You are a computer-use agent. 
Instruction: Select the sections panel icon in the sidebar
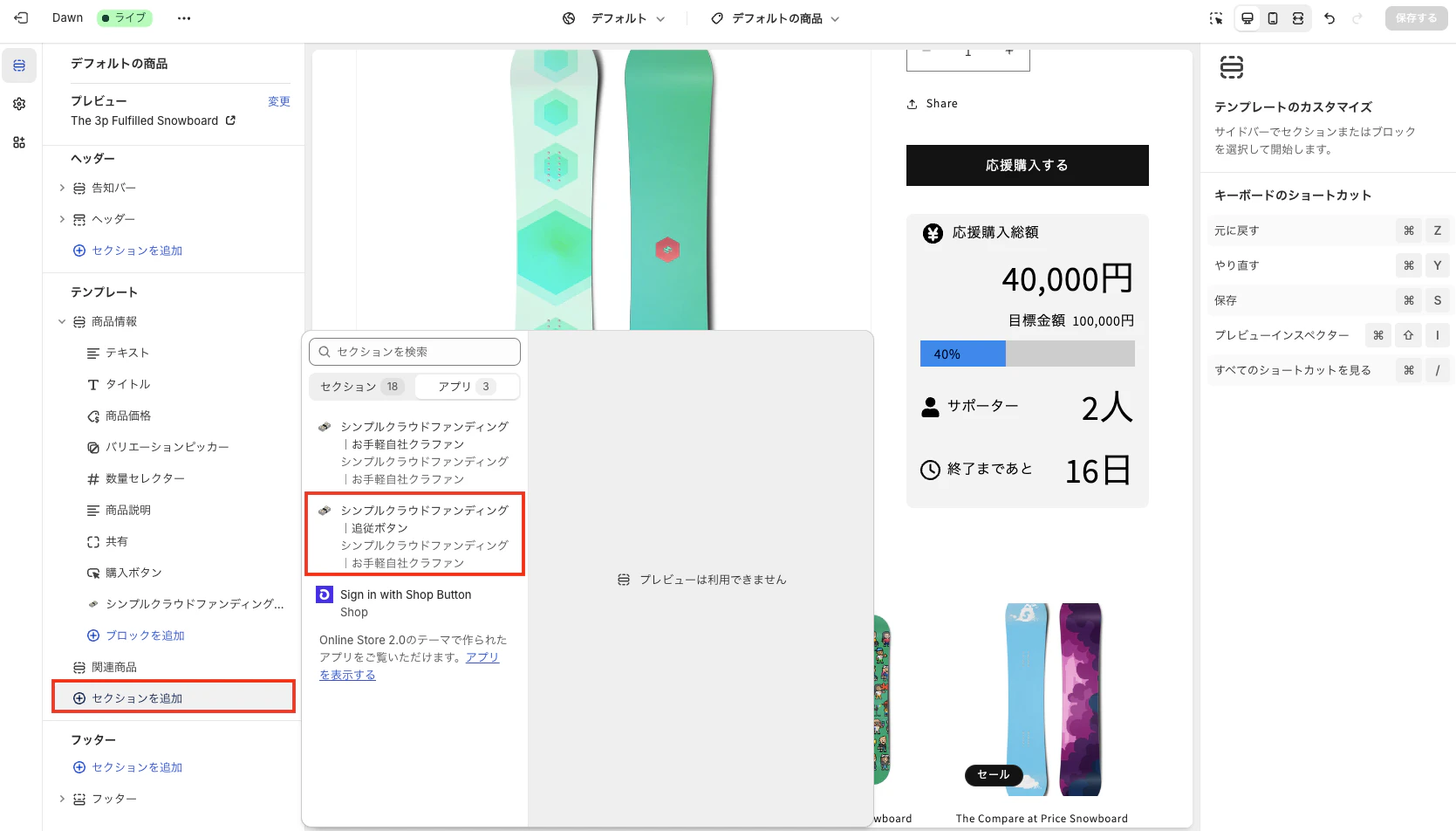[x=18, y=65]
